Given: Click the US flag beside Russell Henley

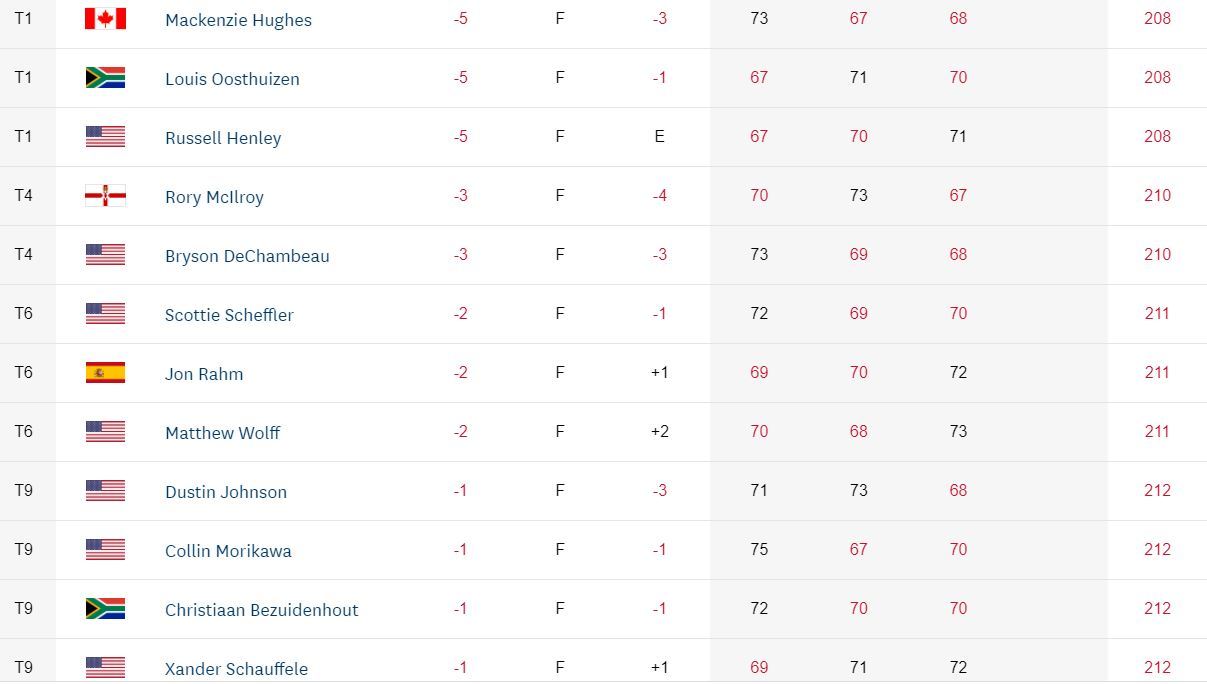Looking at the screenshot, I should tap(105, 137).
